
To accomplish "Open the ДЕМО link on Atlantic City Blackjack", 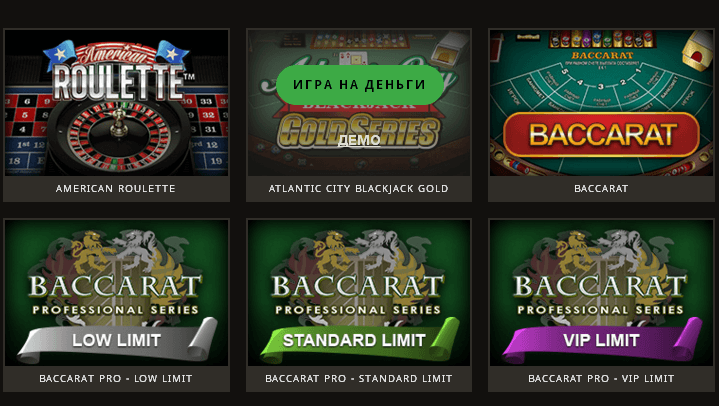I will tap(359, 140).
